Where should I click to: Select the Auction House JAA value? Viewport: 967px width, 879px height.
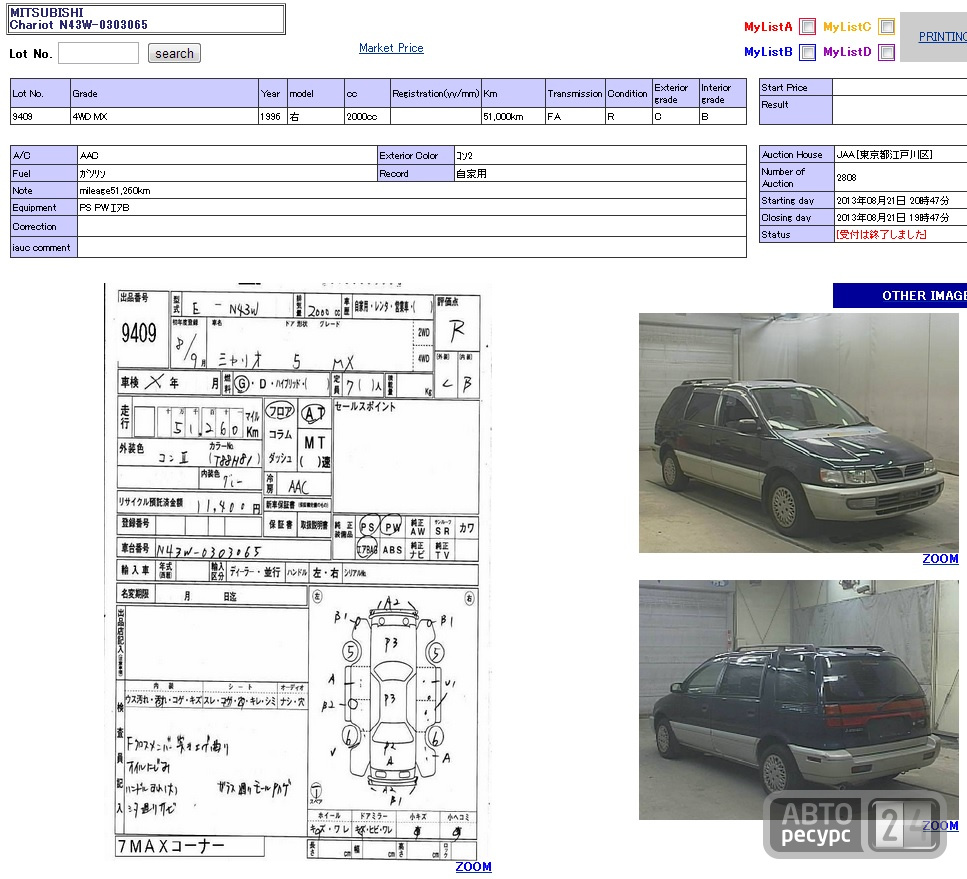[x=884, y=155]
